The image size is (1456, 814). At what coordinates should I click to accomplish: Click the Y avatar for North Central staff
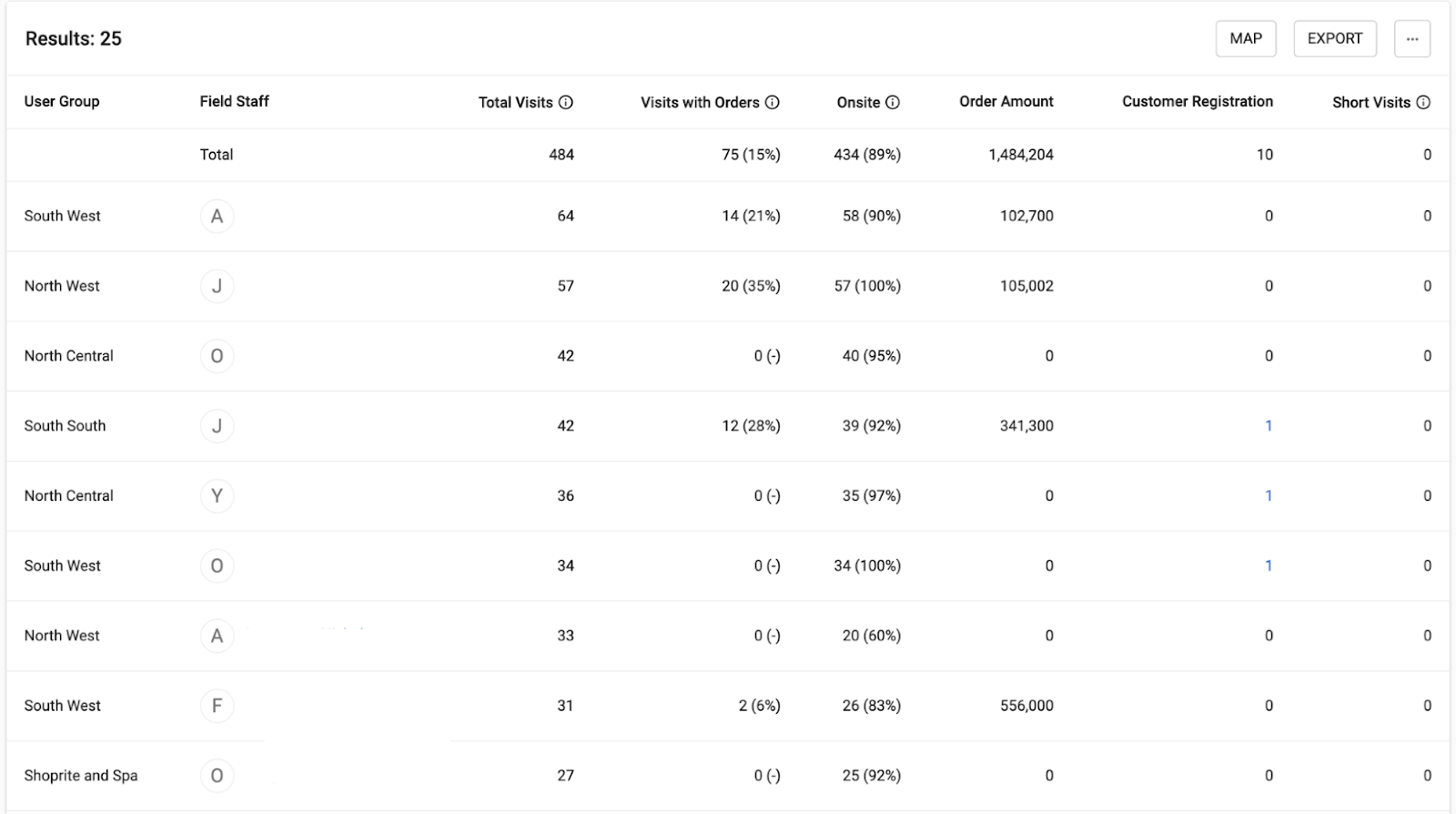pyautogui.click(x=217, y=496)
